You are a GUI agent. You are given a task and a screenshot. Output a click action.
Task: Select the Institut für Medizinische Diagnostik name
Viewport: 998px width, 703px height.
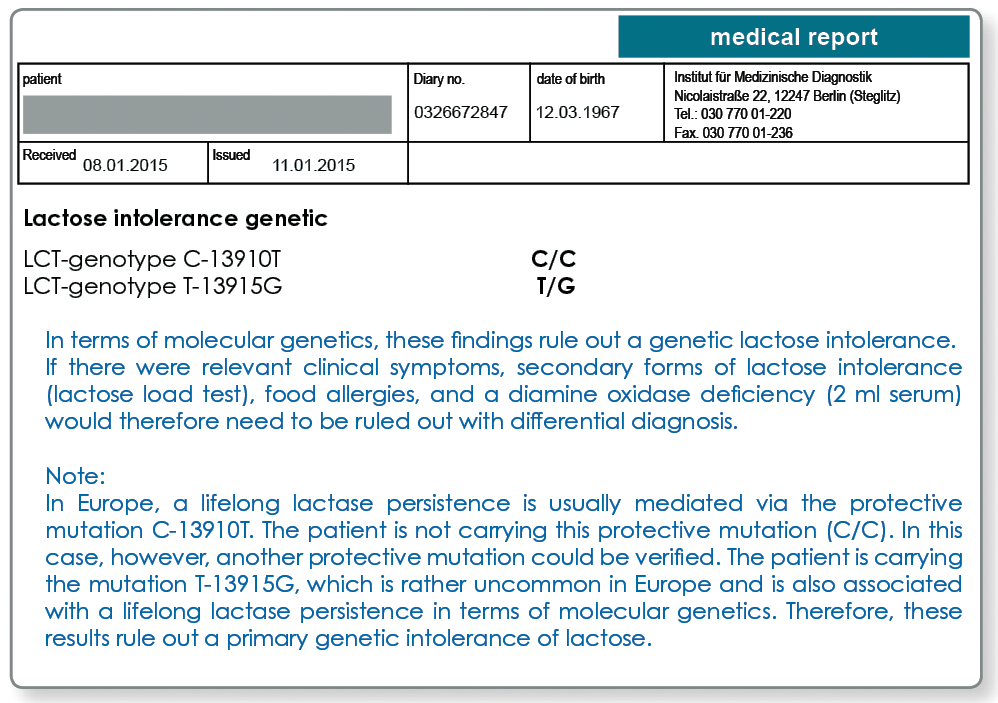point(773,77)
